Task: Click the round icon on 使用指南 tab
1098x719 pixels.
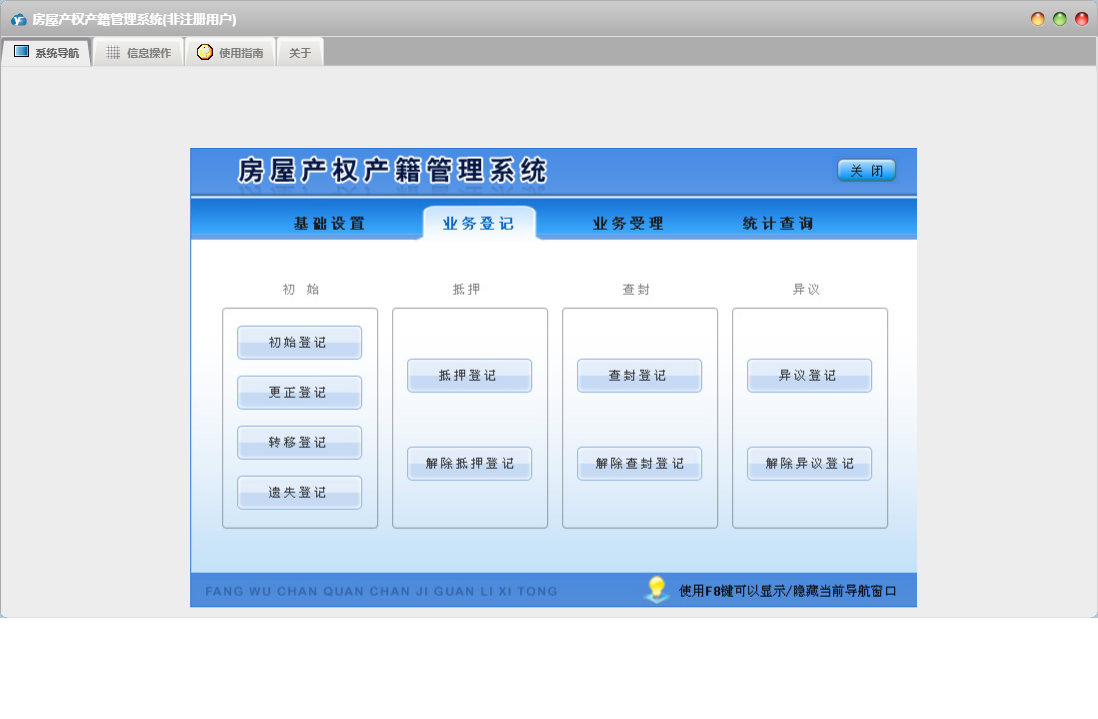Action: click(x=204, y=52)
